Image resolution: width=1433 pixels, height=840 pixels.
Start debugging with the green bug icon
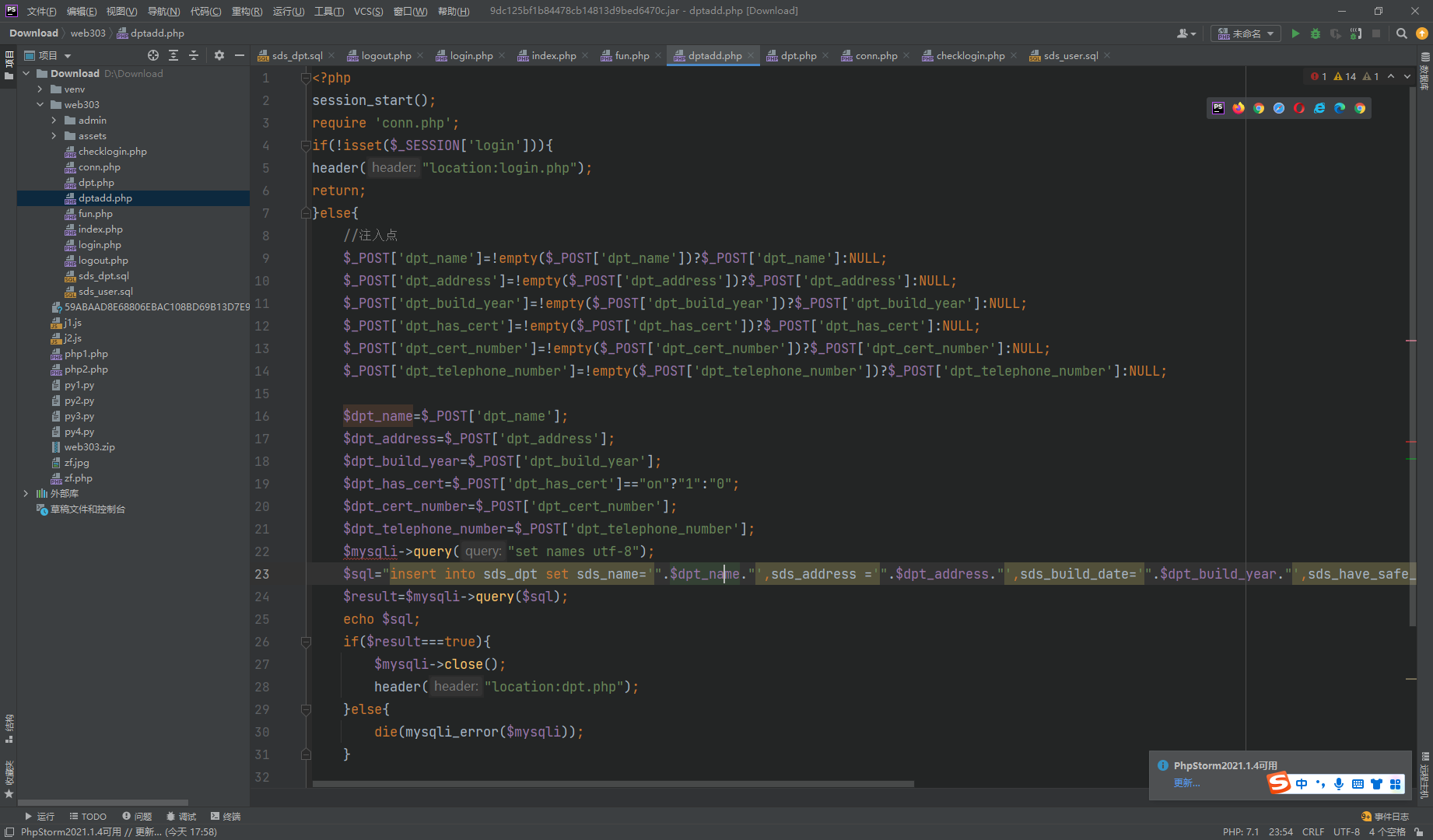pyautogui.click(x=1316, y=33)
